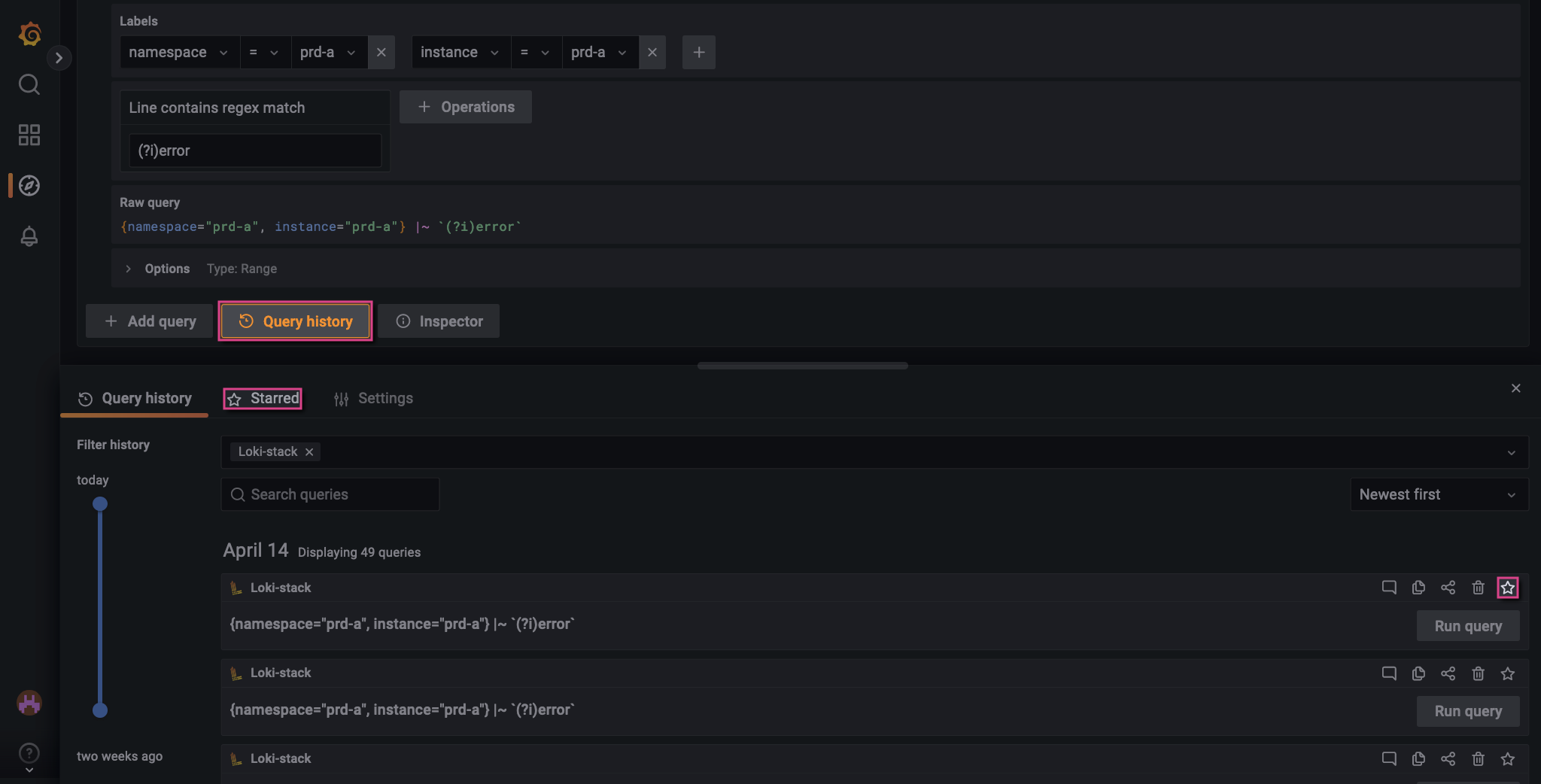
Task: Run query for the first history entry
Action: coord(1466,625)
